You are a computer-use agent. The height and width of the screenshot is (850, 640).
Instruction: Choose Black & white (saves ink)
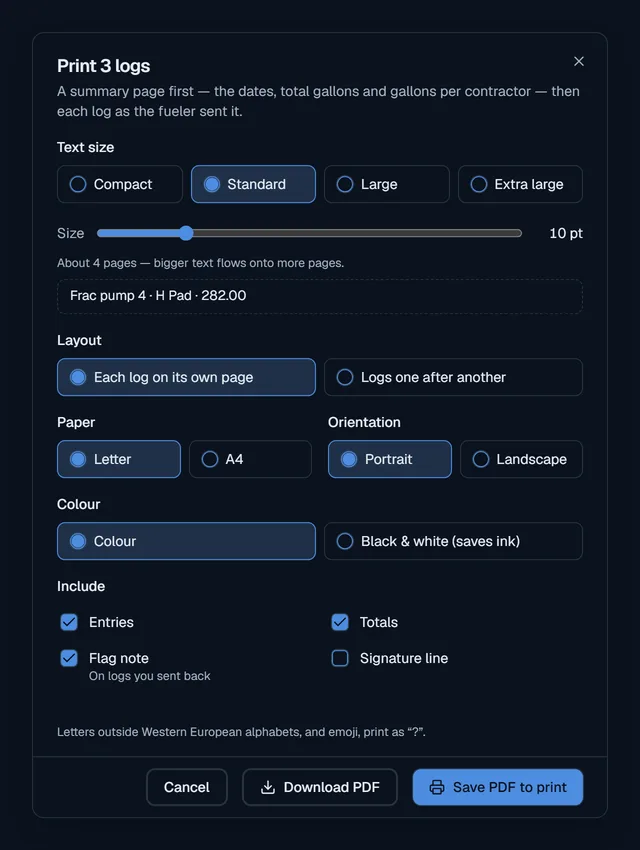pyautogui.click(x=454, y=541)
